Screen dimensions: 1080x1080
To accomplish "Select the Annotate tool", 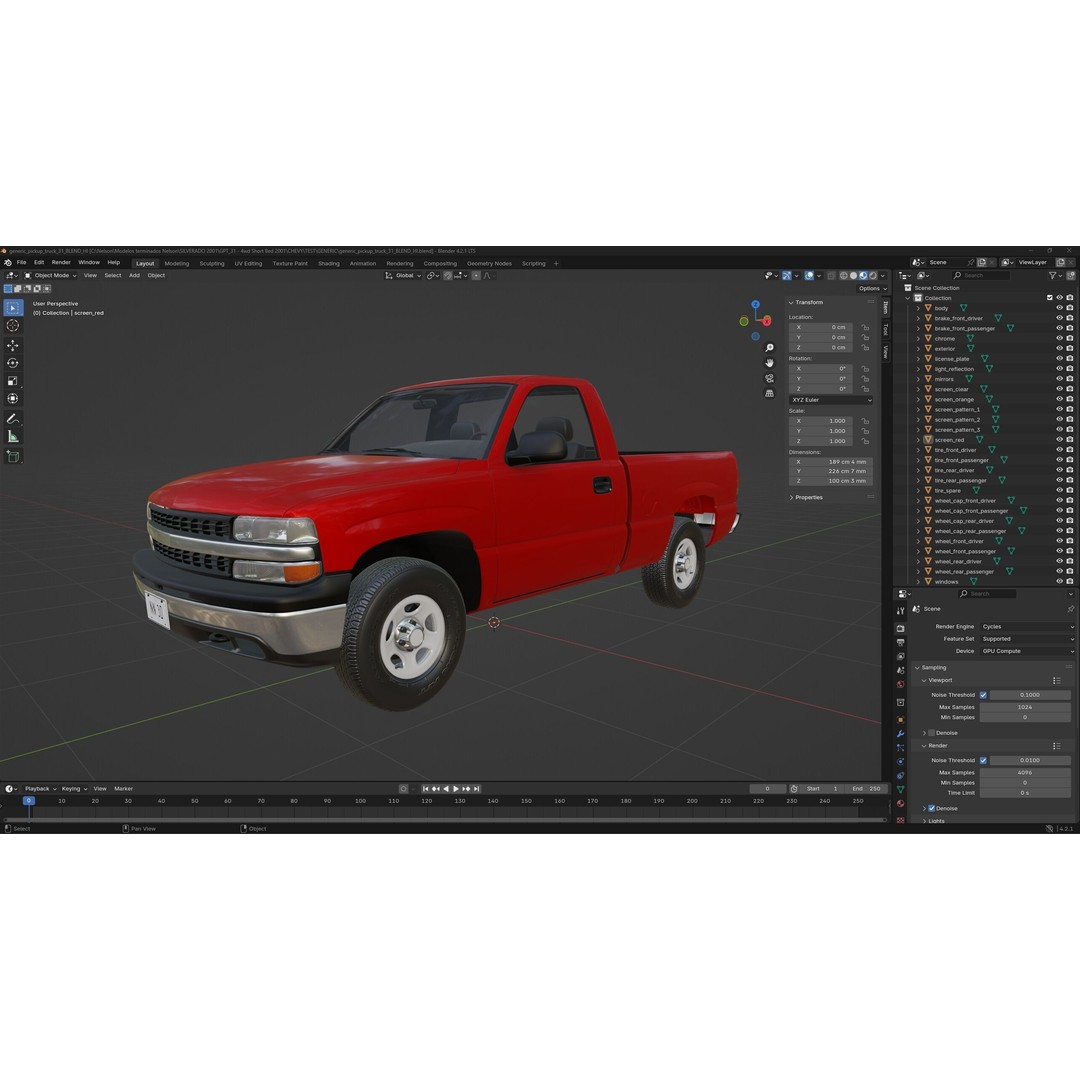I will 13,419.
